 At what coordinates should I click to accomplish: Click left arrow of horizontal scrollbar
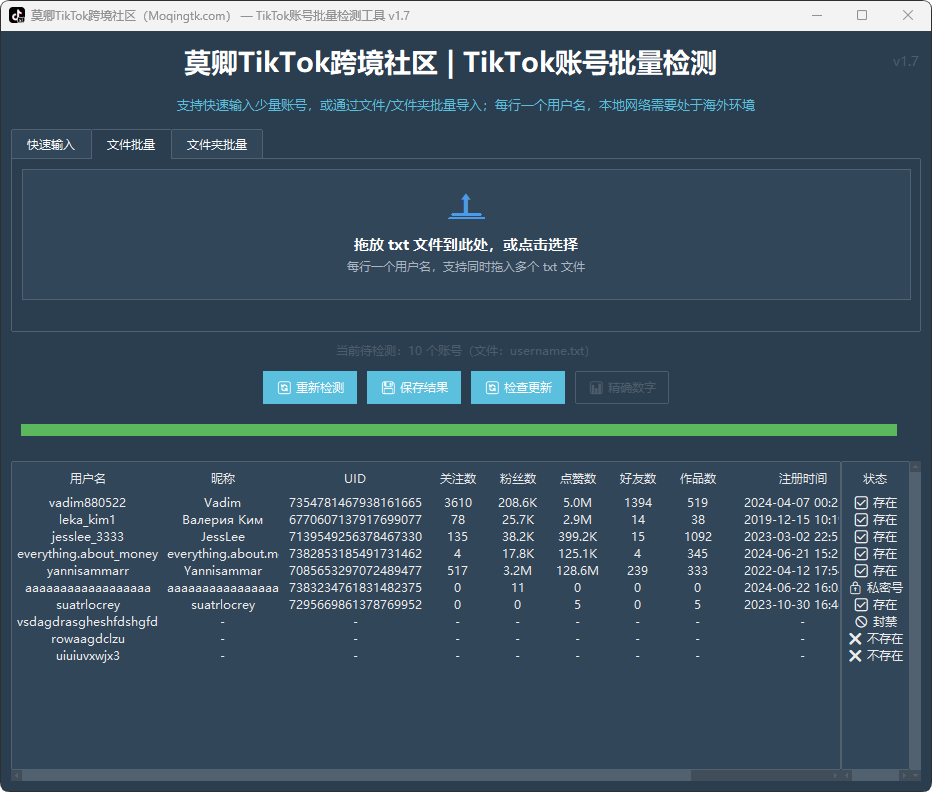(17, 775)
